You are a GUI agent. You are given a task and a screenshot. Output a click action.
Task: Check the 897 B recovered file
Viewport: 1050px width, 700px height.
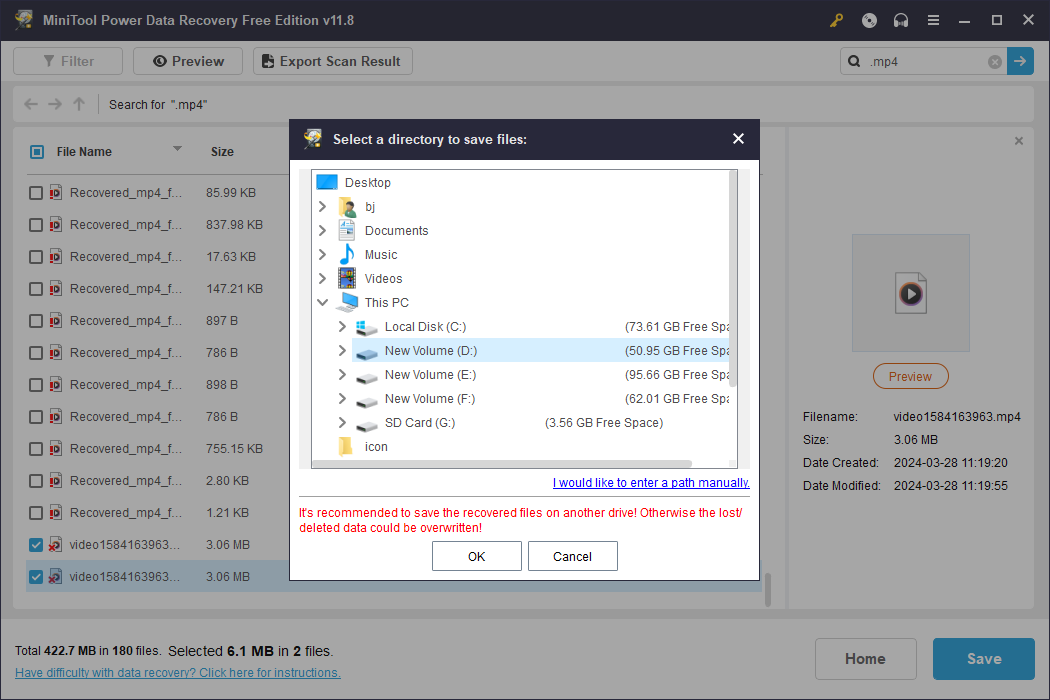click(36, 322)
